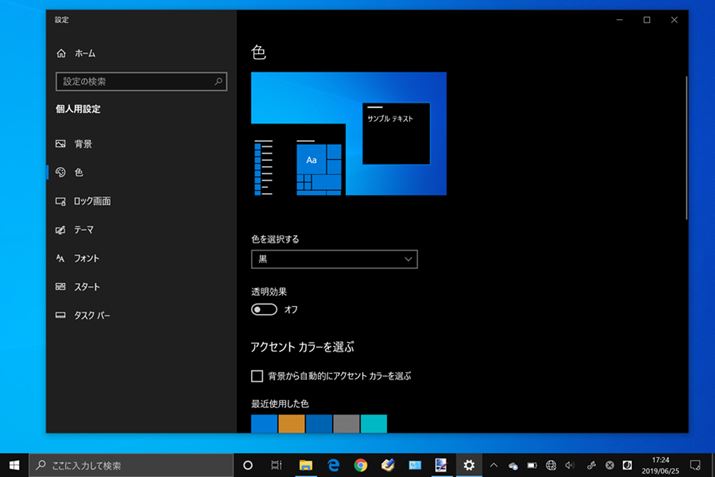This screenshot has height=477, width=715.
Task: Open the Windows Start menu
Action: [15, 465]
